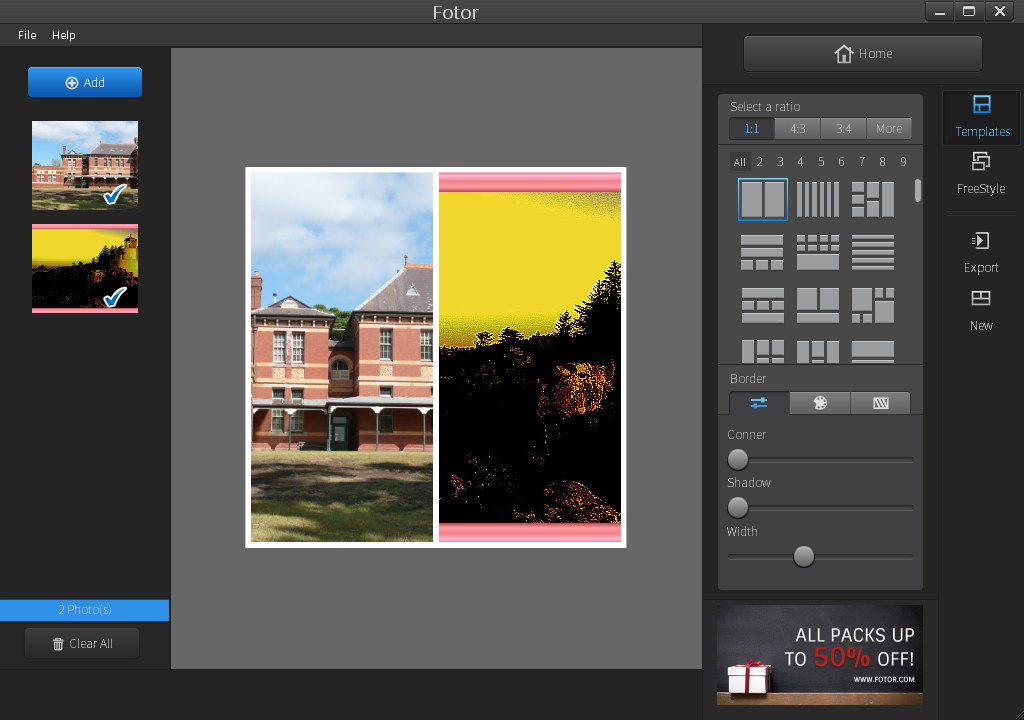Click the Shadow slider handle
1024x720 pixels.
coord(738,507)
